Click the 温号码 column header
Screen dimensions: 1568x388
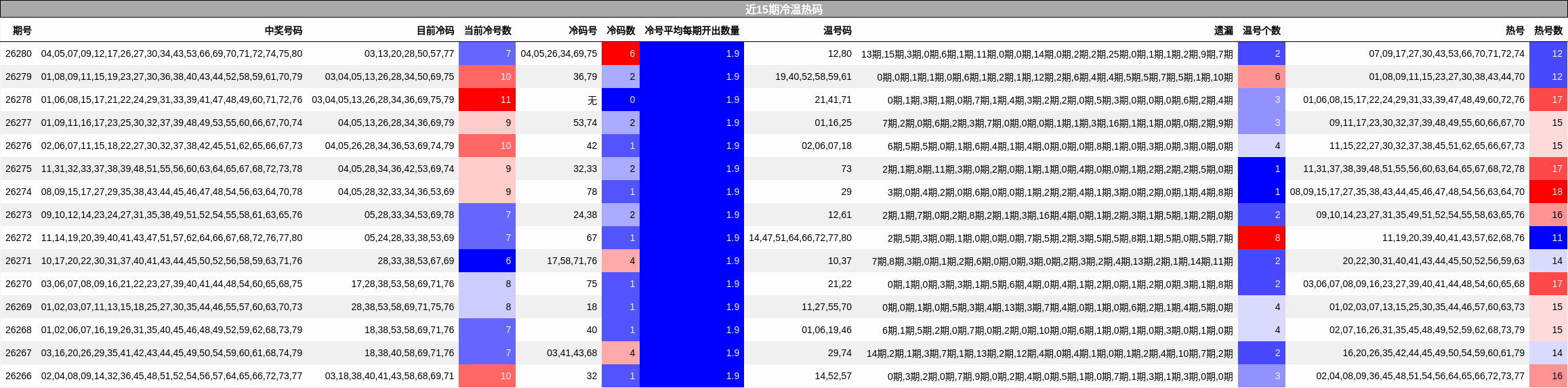838,30
